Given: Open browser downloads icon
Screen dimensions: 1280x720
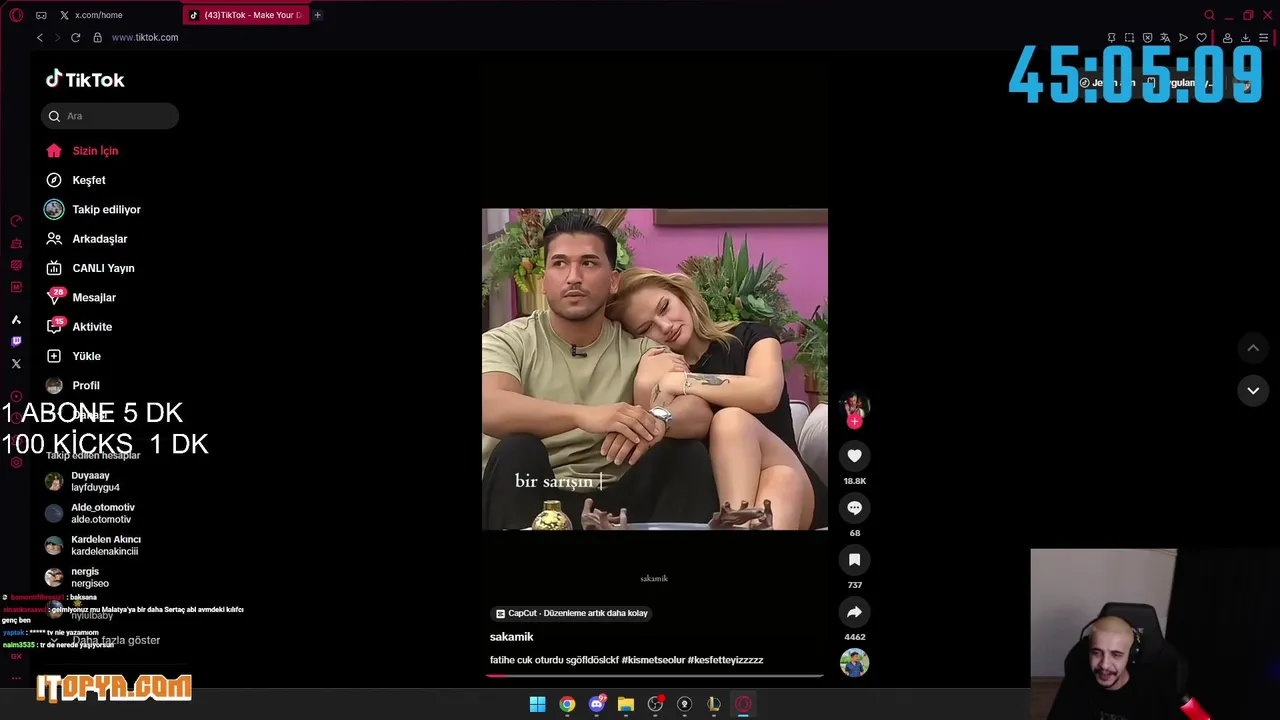Looking at the screenshot, I should [x=1245, y=38].
